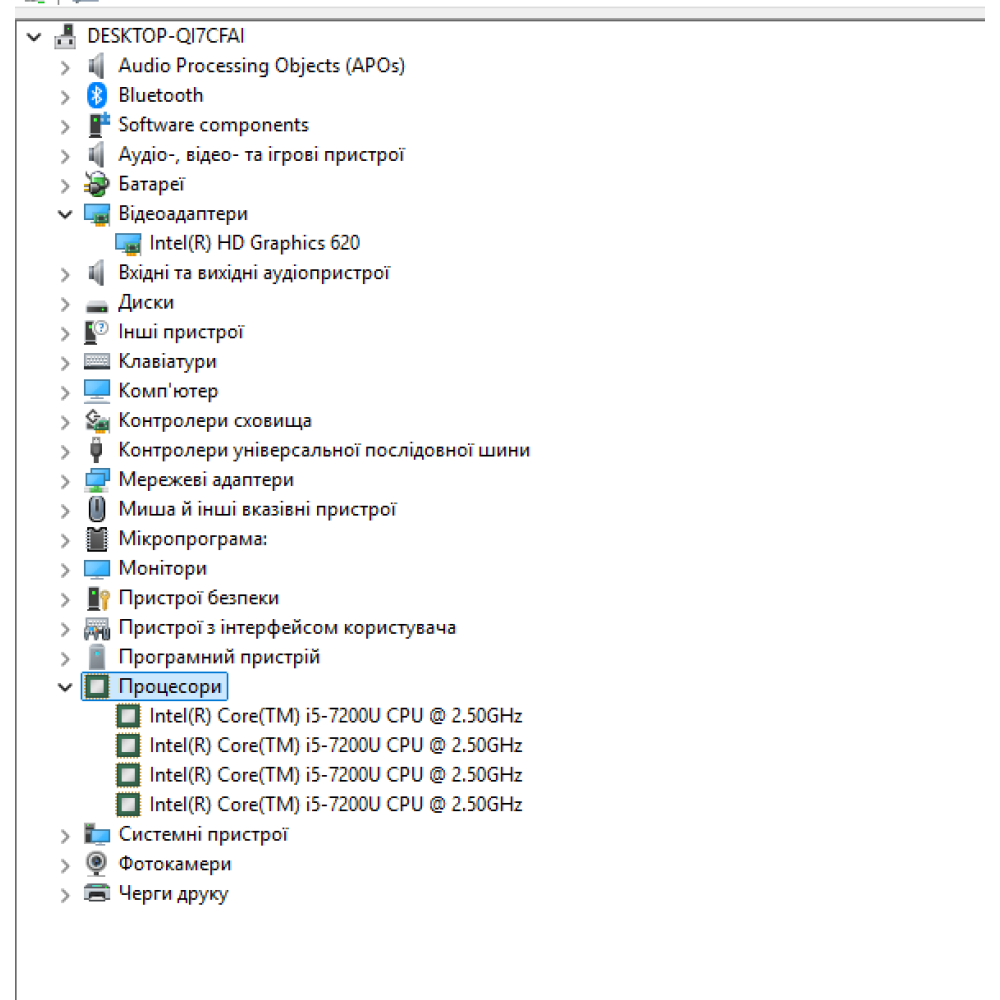Expand Audio Processing Objects (APOs) category
The image size is (1000, 1000).
pos(65,67)
